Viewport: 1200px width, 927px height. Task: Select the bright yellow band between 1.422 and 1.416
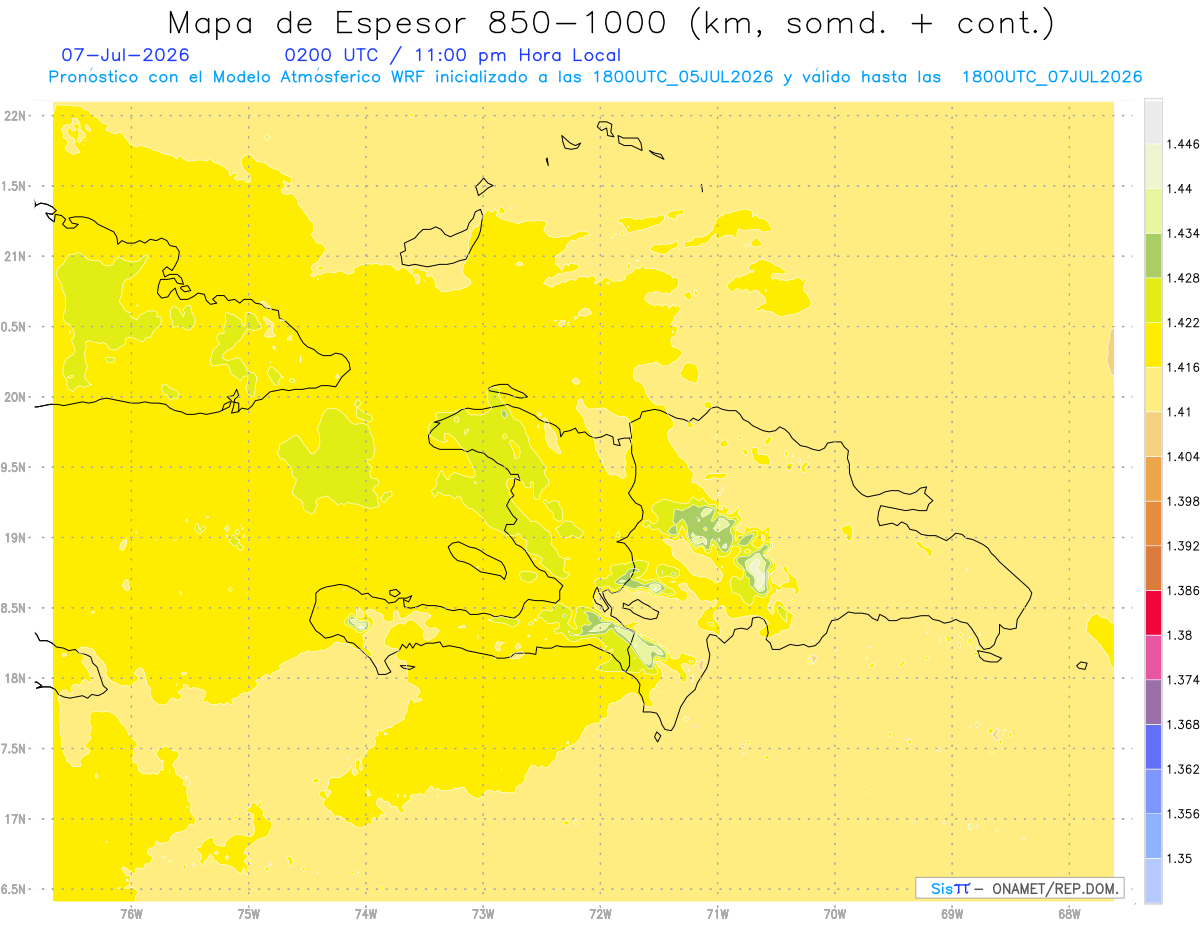click(x=1152, y=345)
